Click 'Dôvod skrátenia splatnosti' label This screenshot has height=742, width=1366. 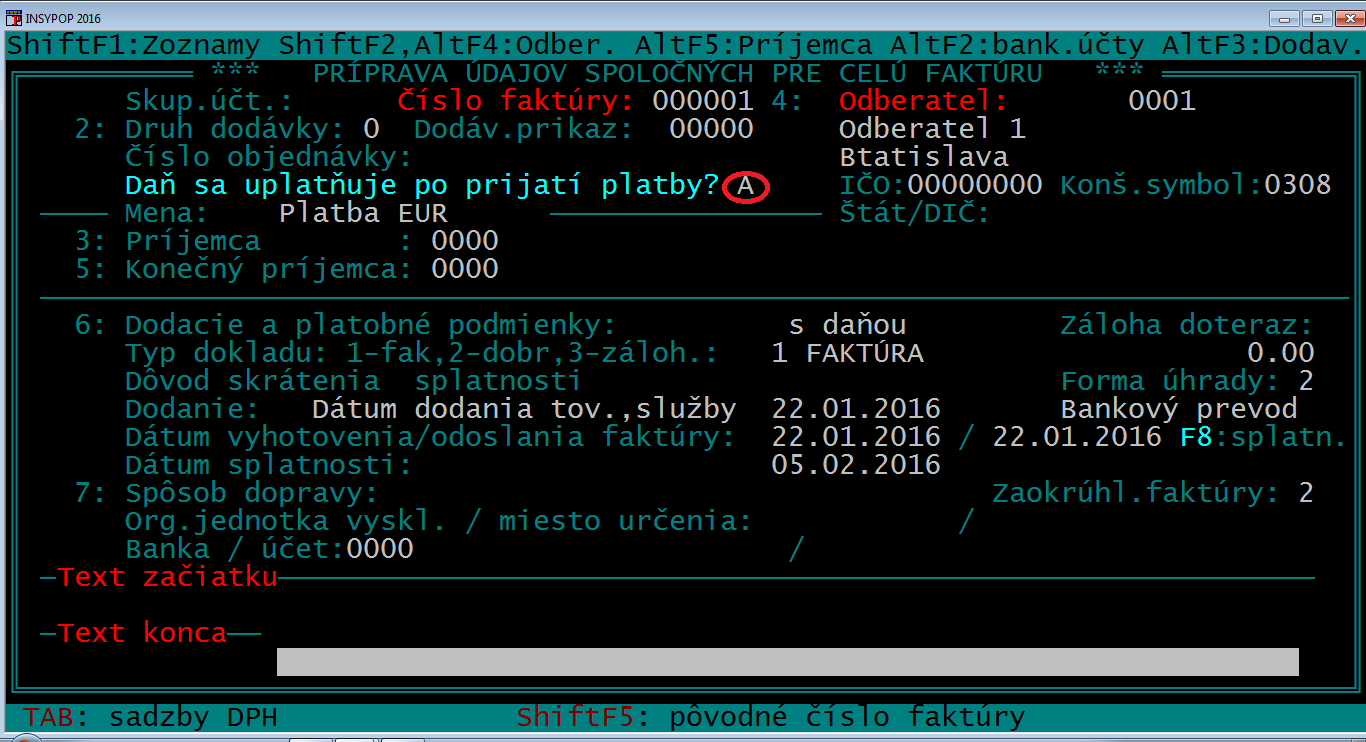[x=353, y=381]
